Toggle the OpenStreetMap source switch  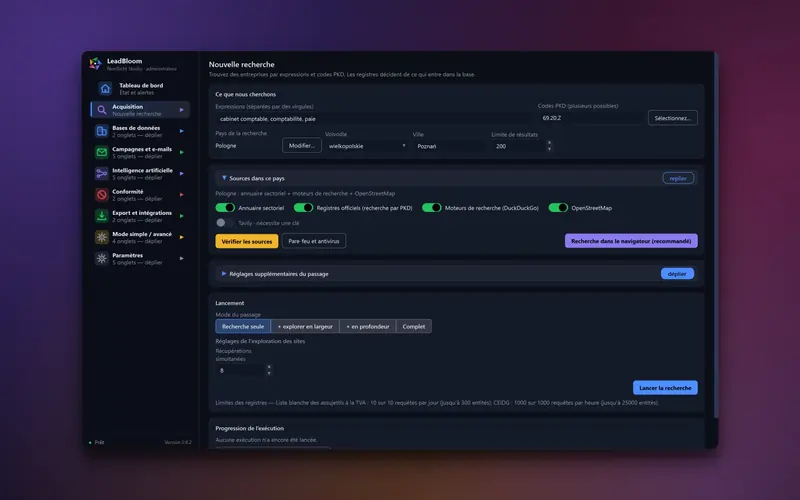(x=558, y=208)
